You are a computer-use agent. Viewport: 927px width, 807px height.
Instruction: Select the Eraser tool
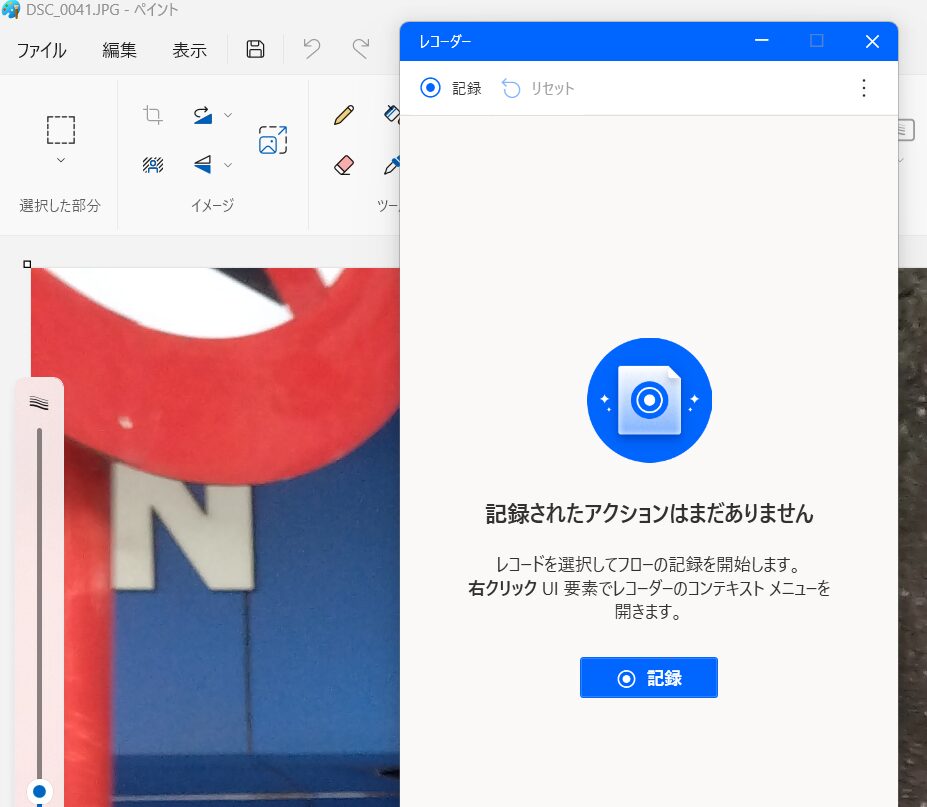(x=344, y=165)
